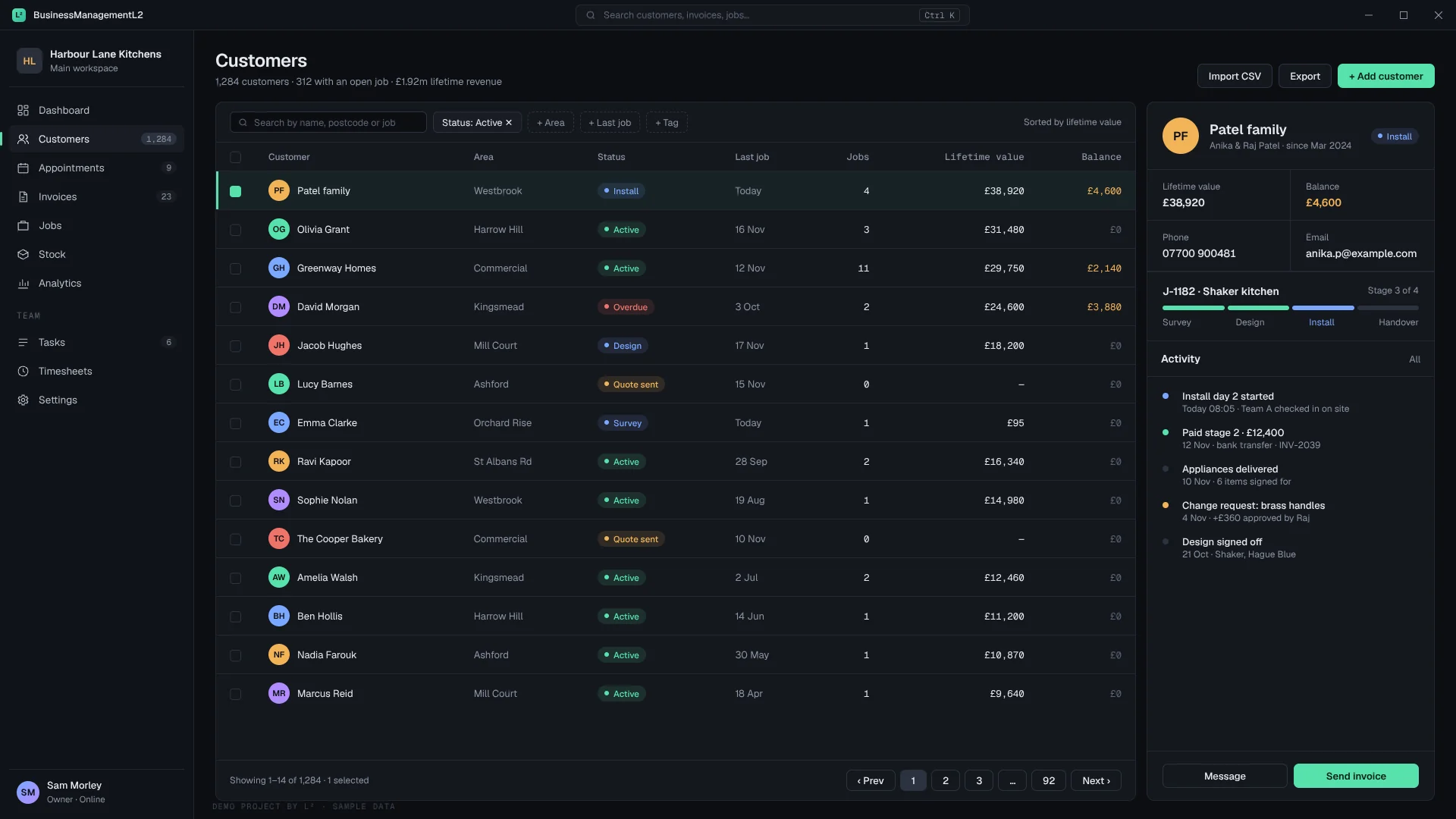Image resolution: width=1456 pixels, height=819 pixels.
Task: Click the Message button
Action: click(x=1225, y=776)
